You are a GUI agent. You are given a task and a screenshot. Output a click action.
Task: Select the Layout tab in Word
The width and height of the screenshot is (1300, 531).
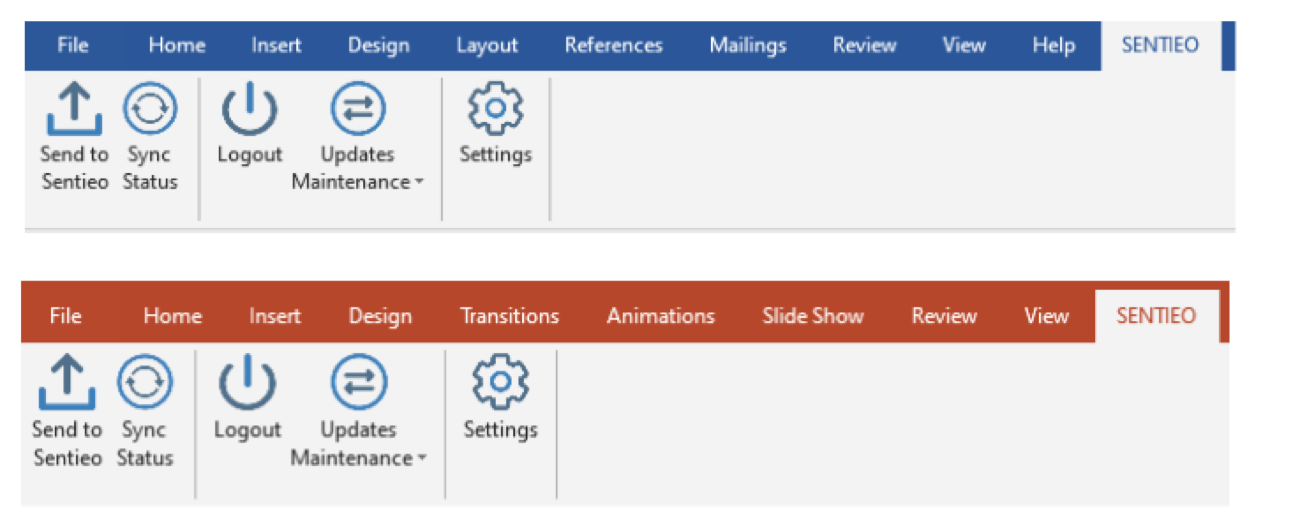[487, 46]
